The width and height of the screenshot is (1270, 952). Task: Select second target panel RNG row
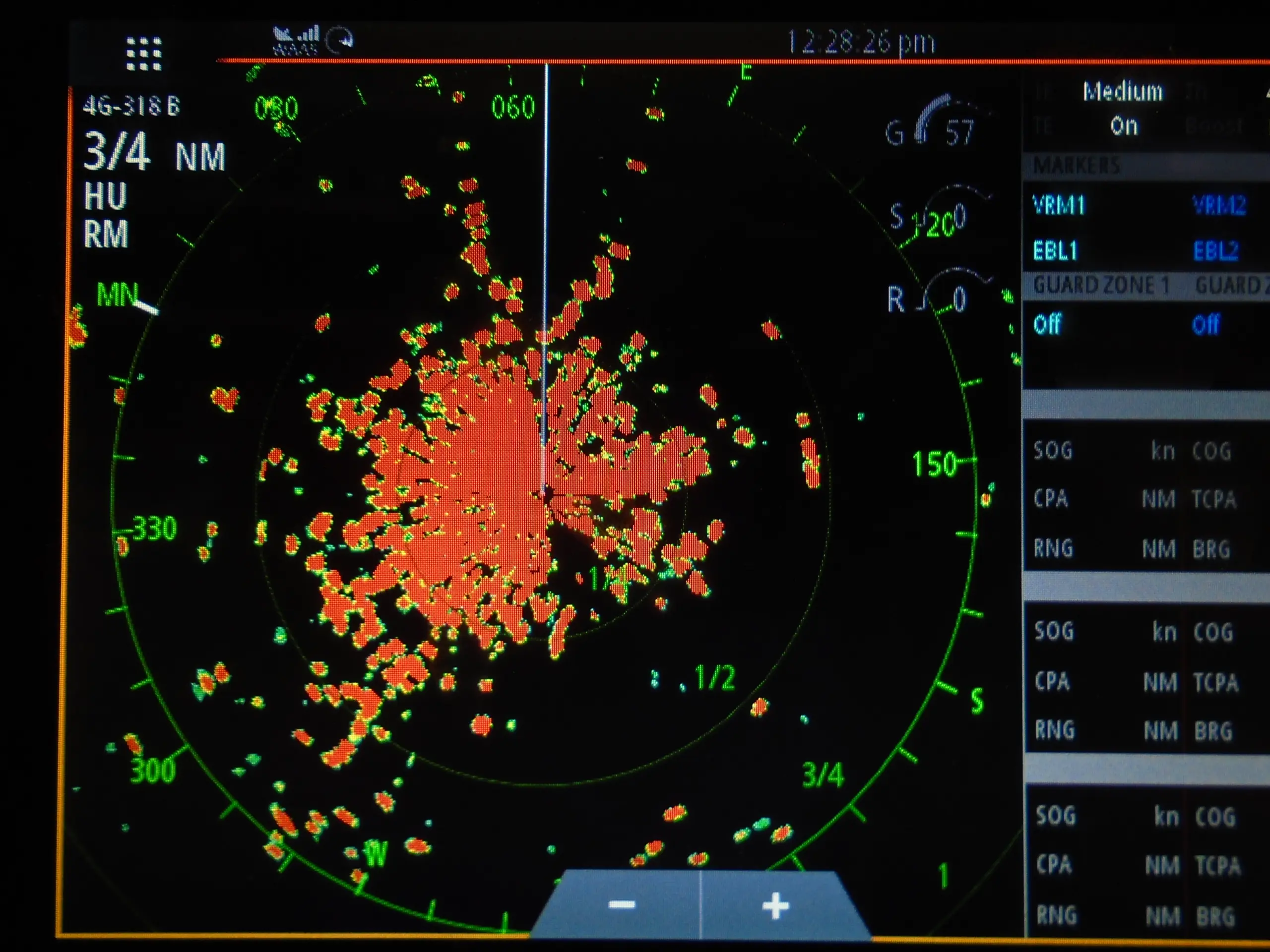point(1105,730)
